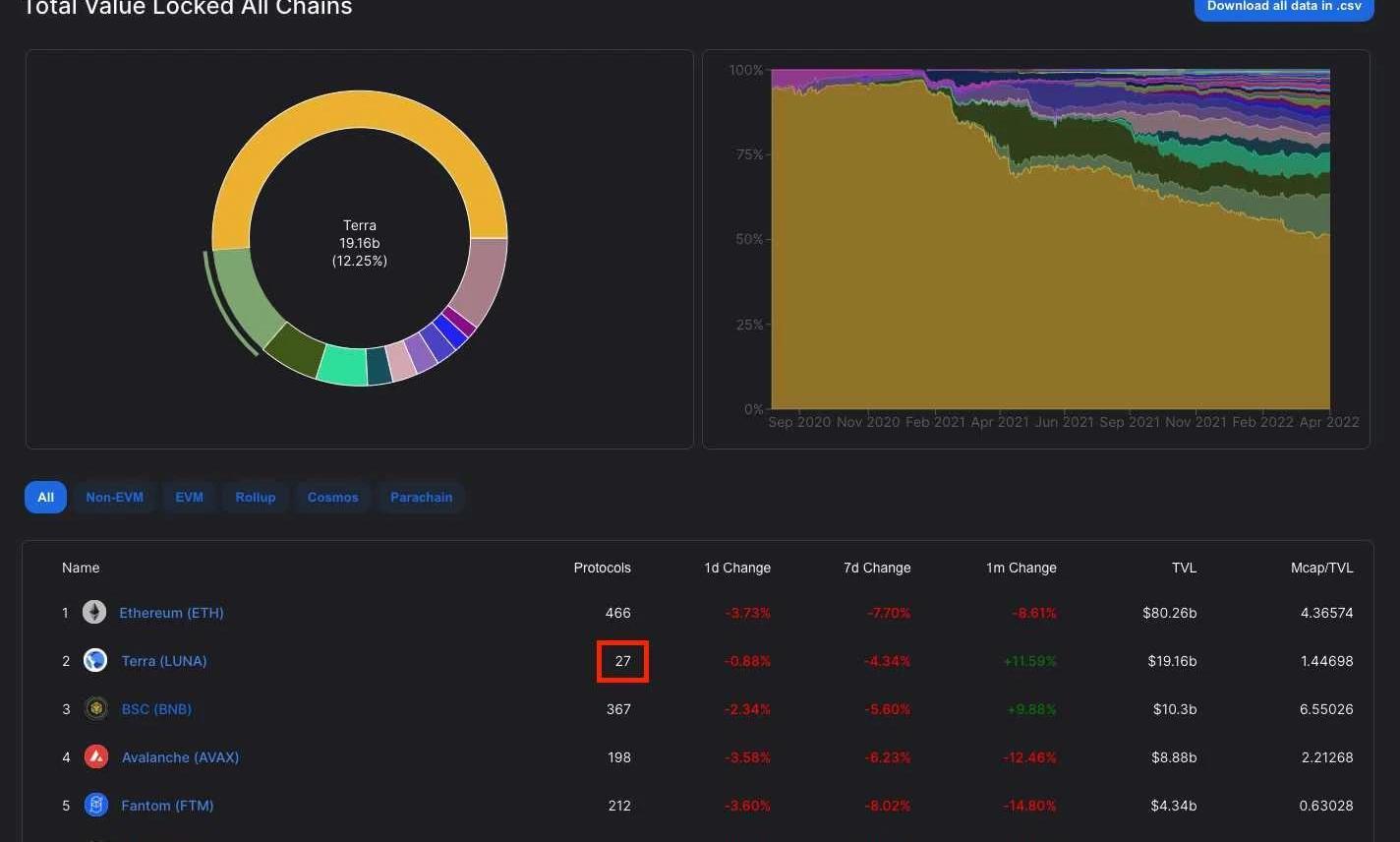Click the highlighted green Terra donut segment

pyautogui.click(x=242, y=294)
